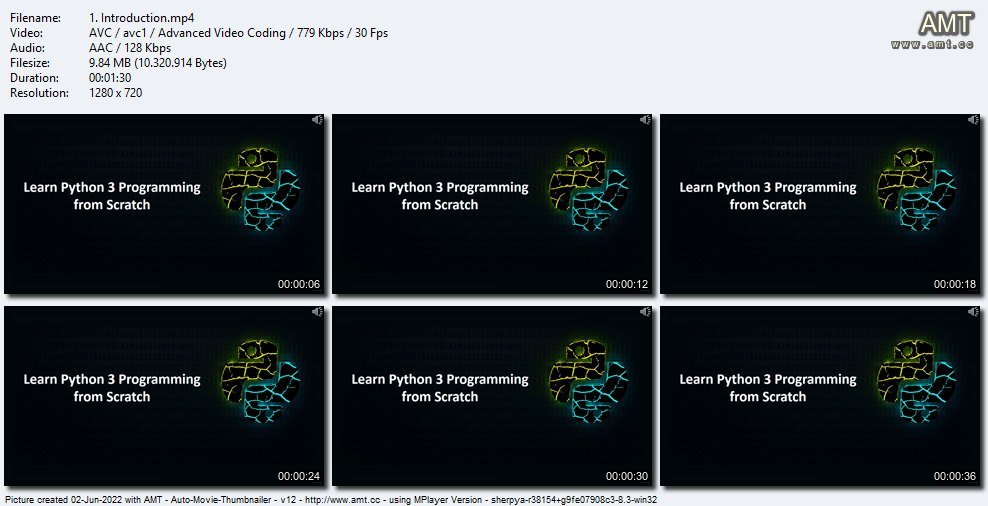The height and width of the screenshot is (506, 988).
Task: Click the resolution value 1280 x 720
Action: (116, 93)
